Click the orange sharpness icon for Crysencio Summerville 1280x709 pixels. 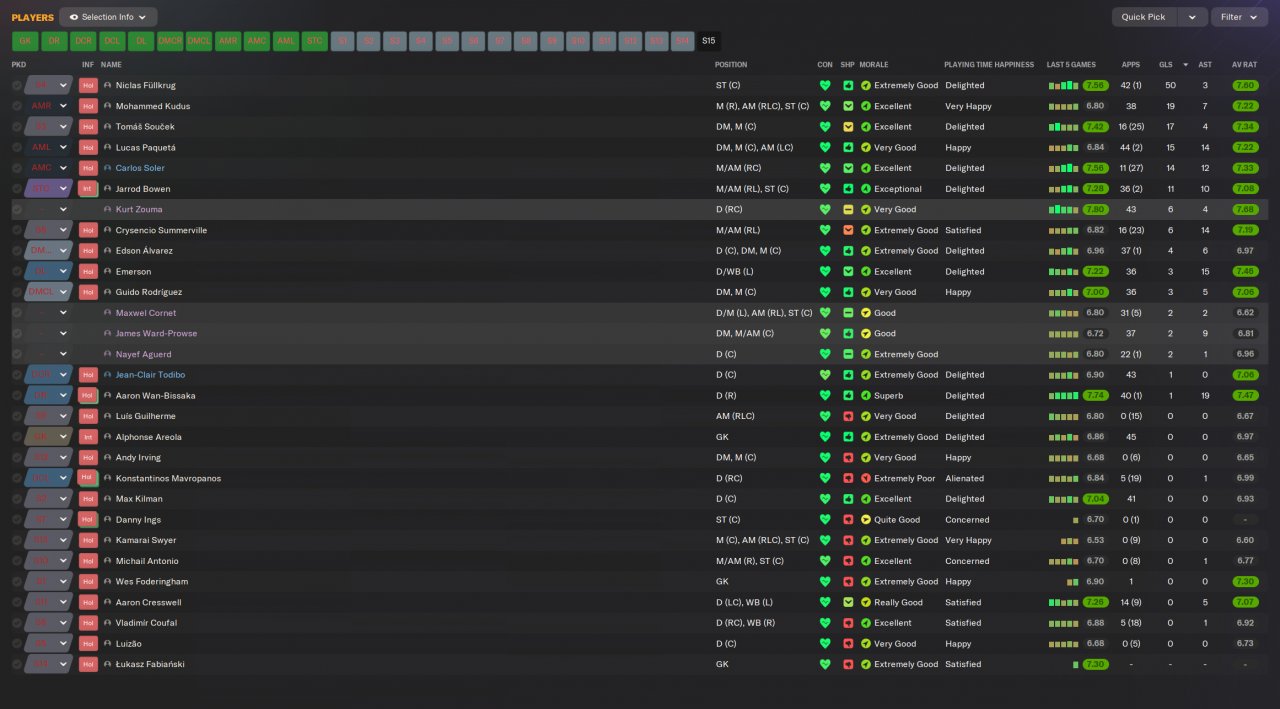(848, 230)
